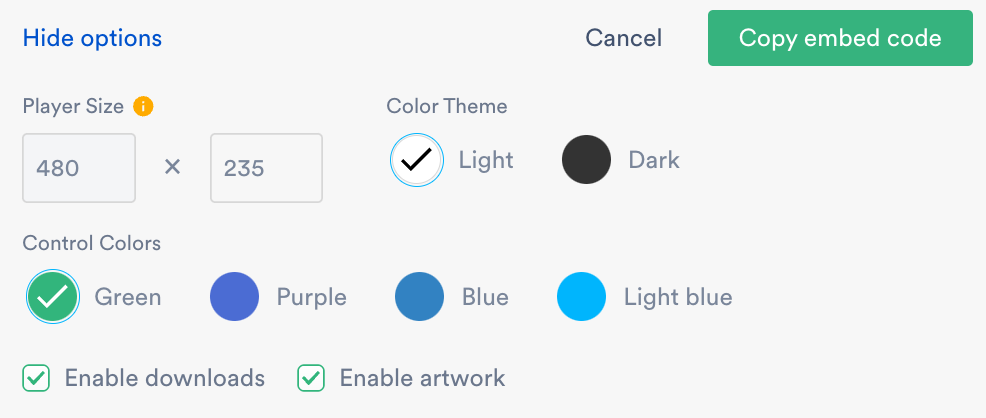Collapse panel with Hide options link
986x418 pixels.
click(x=92, y=39)
